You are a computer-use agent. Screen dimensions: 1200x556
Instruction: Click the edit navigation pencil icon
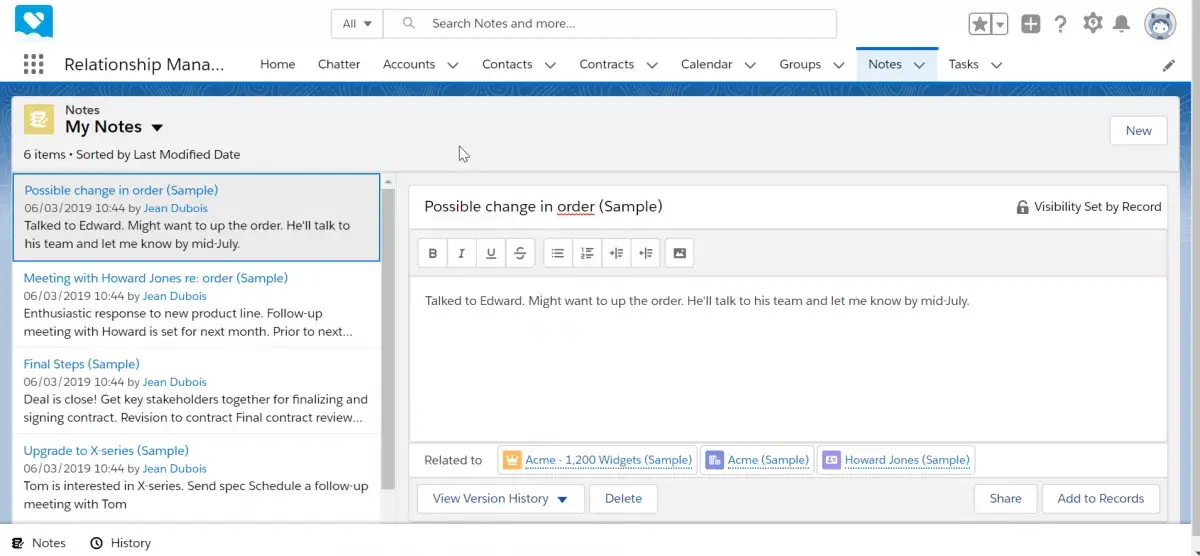pyautogui.click(x=1169, y=65)
